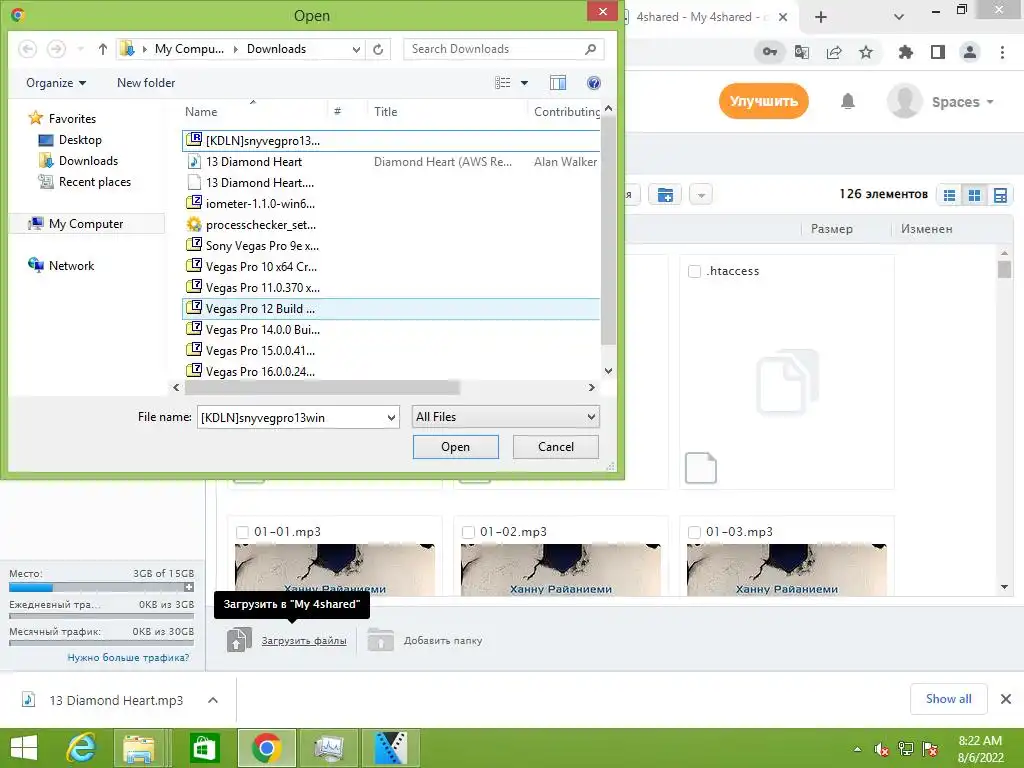Expand 4shared toolbar more-actions arrow
The width and height of the screenshot is (1024, 768).
tap(701, 195)
